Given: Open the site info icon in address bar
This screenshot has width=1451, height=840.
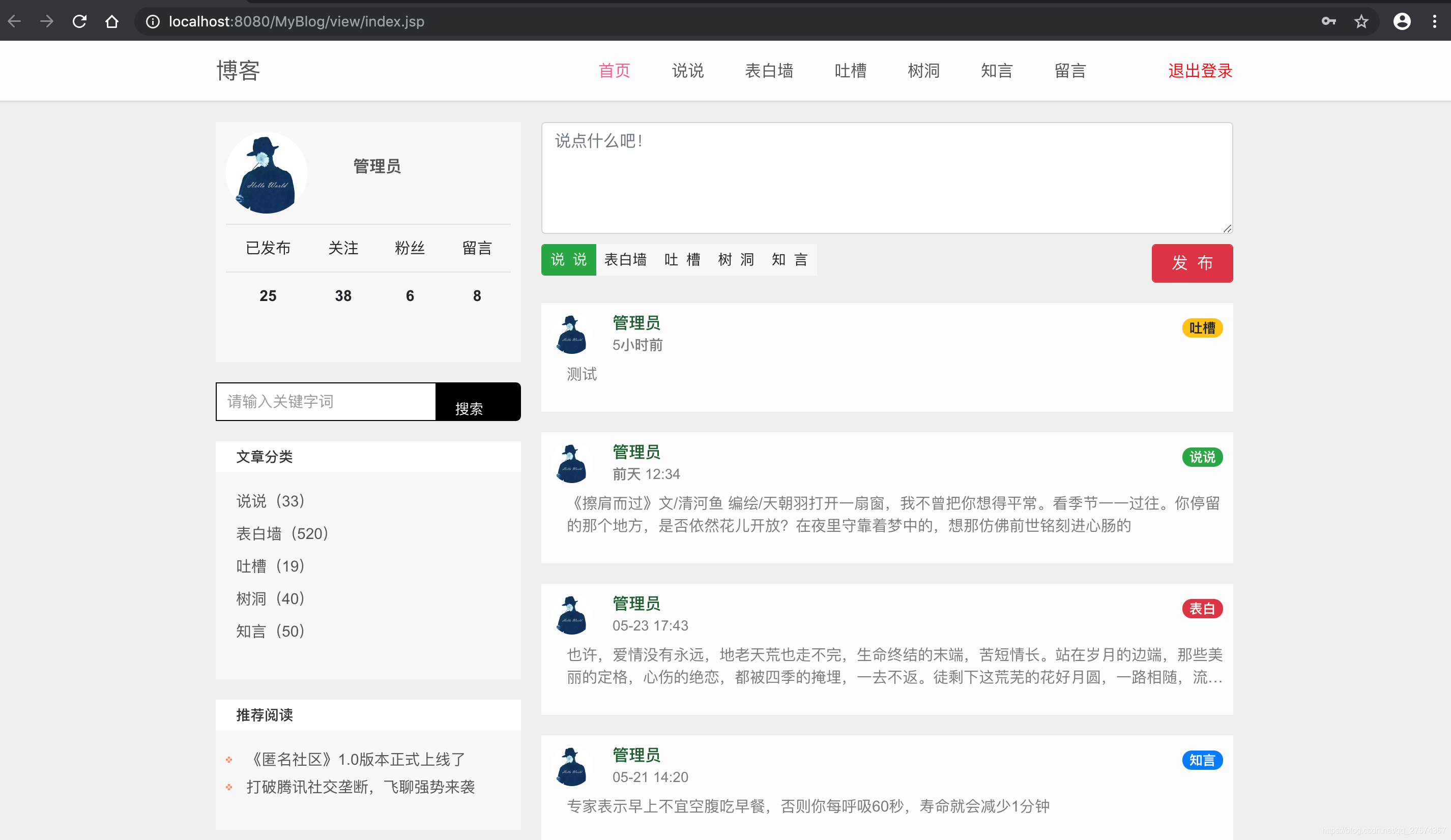Looking at the screenshot, I should pyautogui.click(x=153, y=21).
